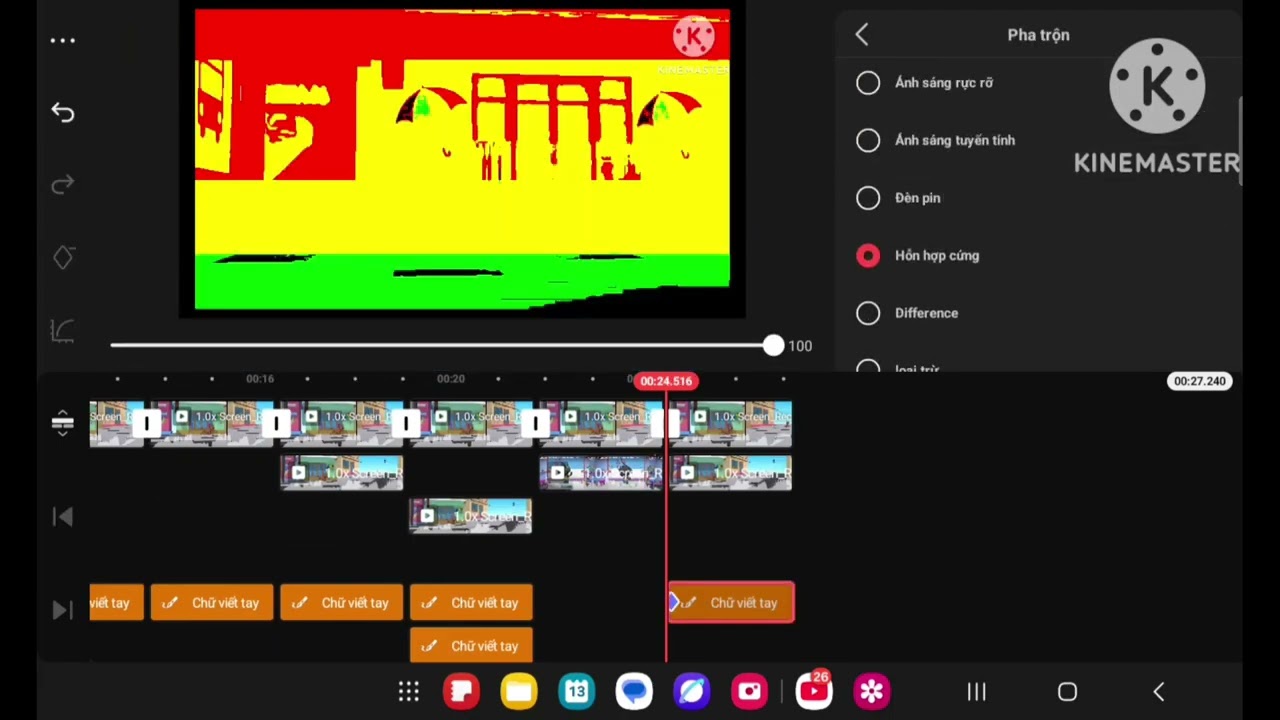Select the Chữ viết tay clip in lowest row
1280x720 pixels.
[x=471, y=646]
